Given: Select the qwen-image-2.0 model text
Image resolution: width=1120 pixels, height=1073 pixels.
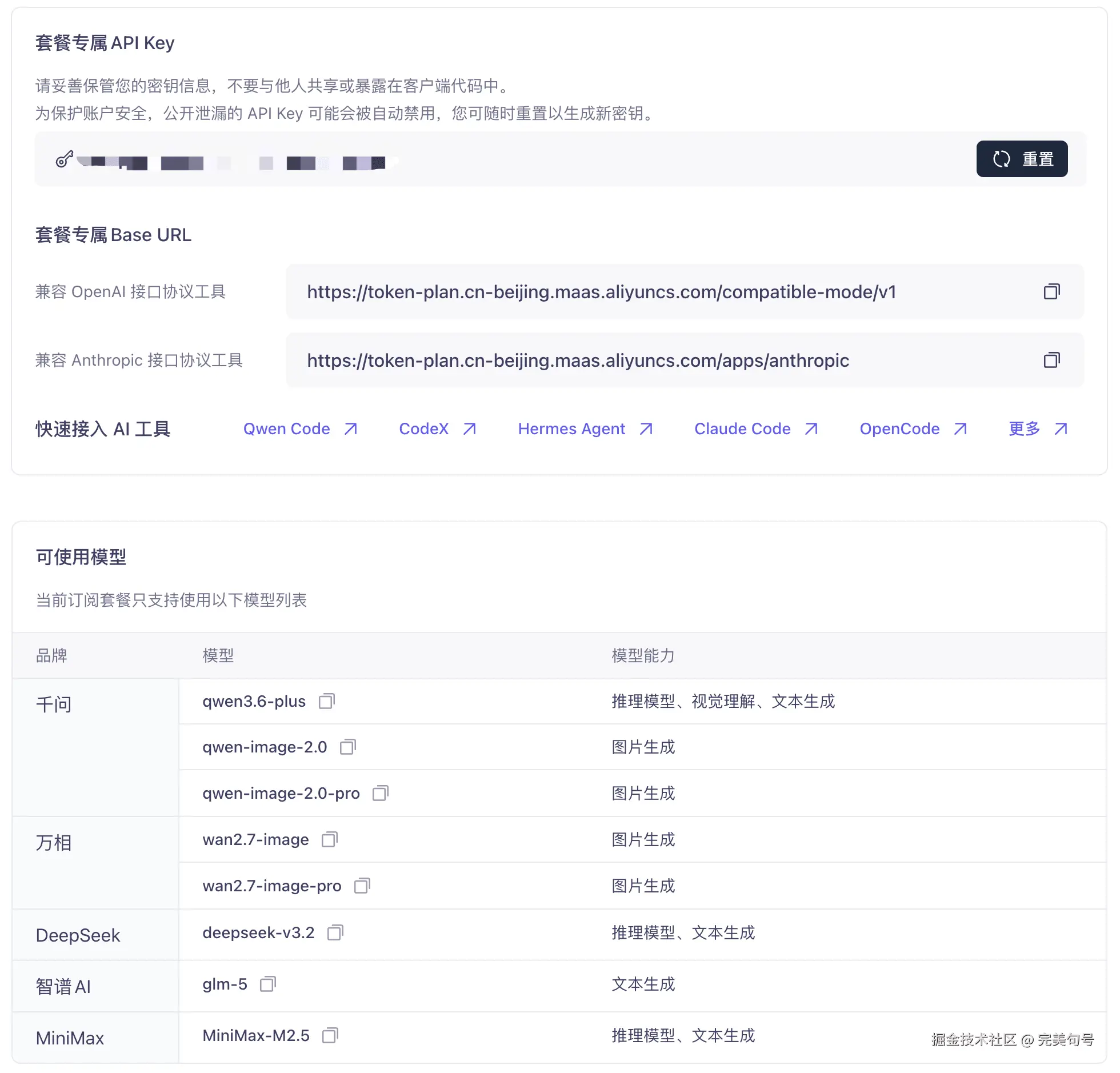Looking at the screenshot, I should tap(265, 747).
